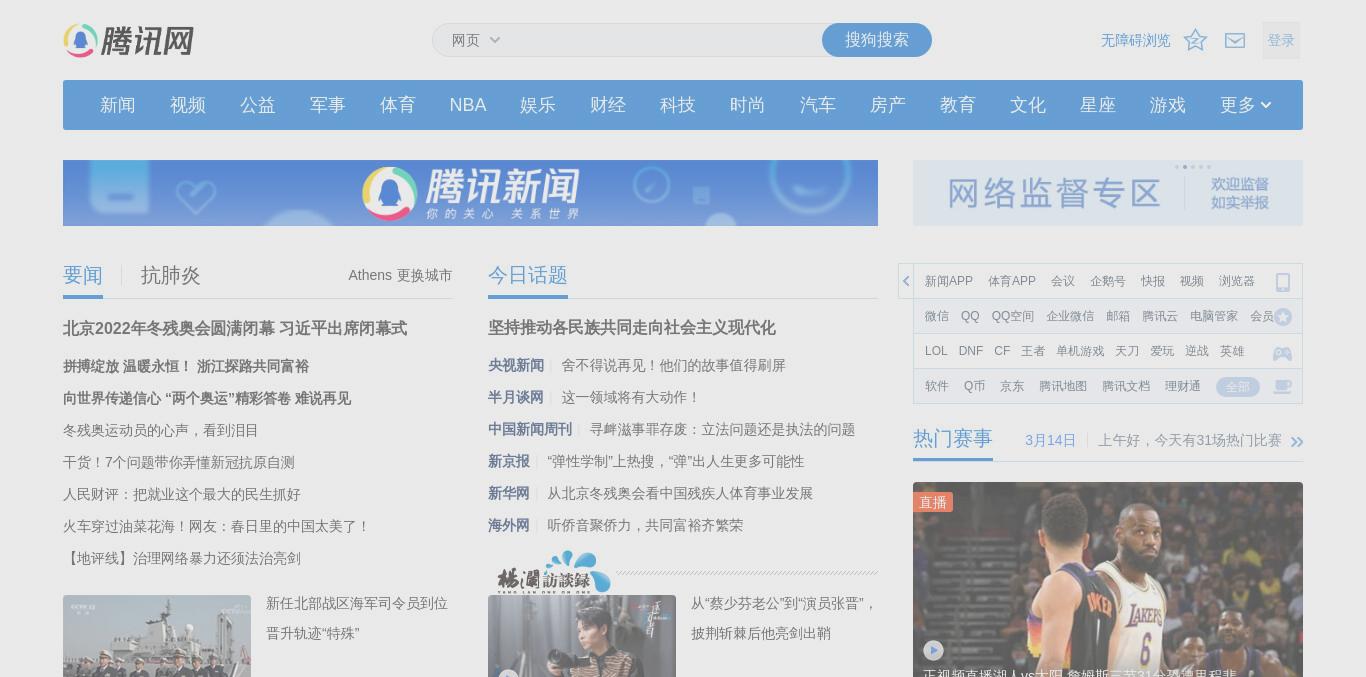Open 体育APP link
The image size is (1366, 677).
[1012, 281]
